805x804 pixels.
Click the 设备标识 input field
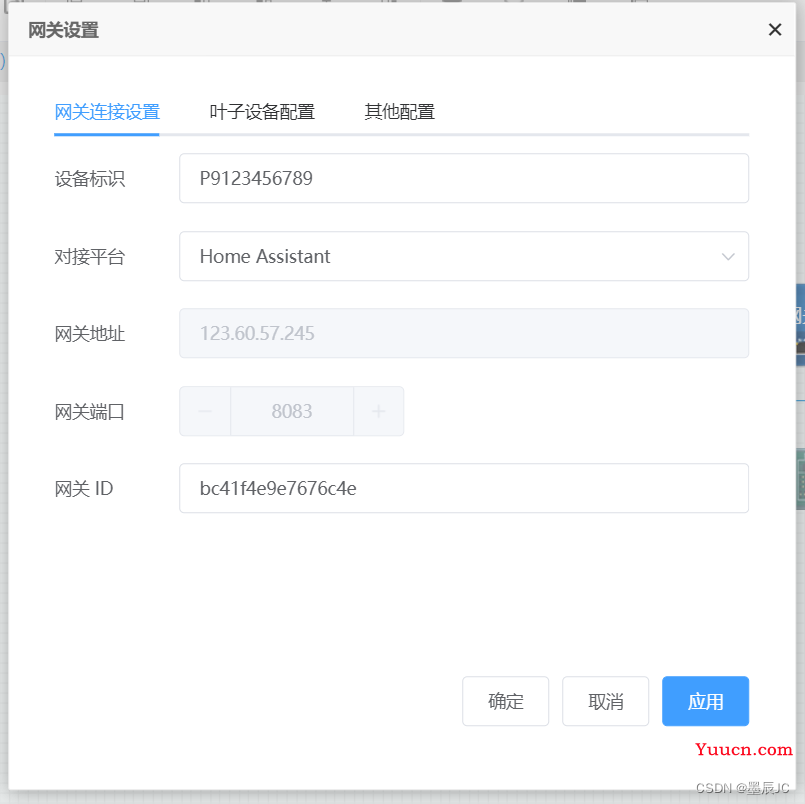[464, 178]
